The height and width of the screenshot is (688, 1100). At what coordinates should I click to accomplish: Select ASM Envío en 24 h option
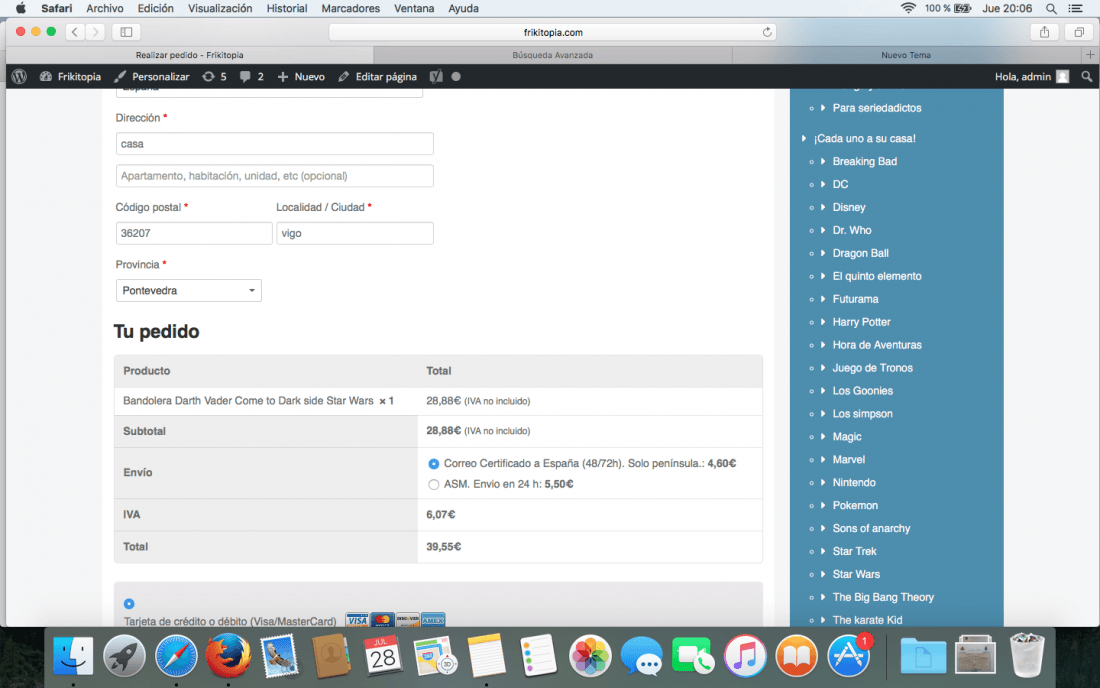434,484
